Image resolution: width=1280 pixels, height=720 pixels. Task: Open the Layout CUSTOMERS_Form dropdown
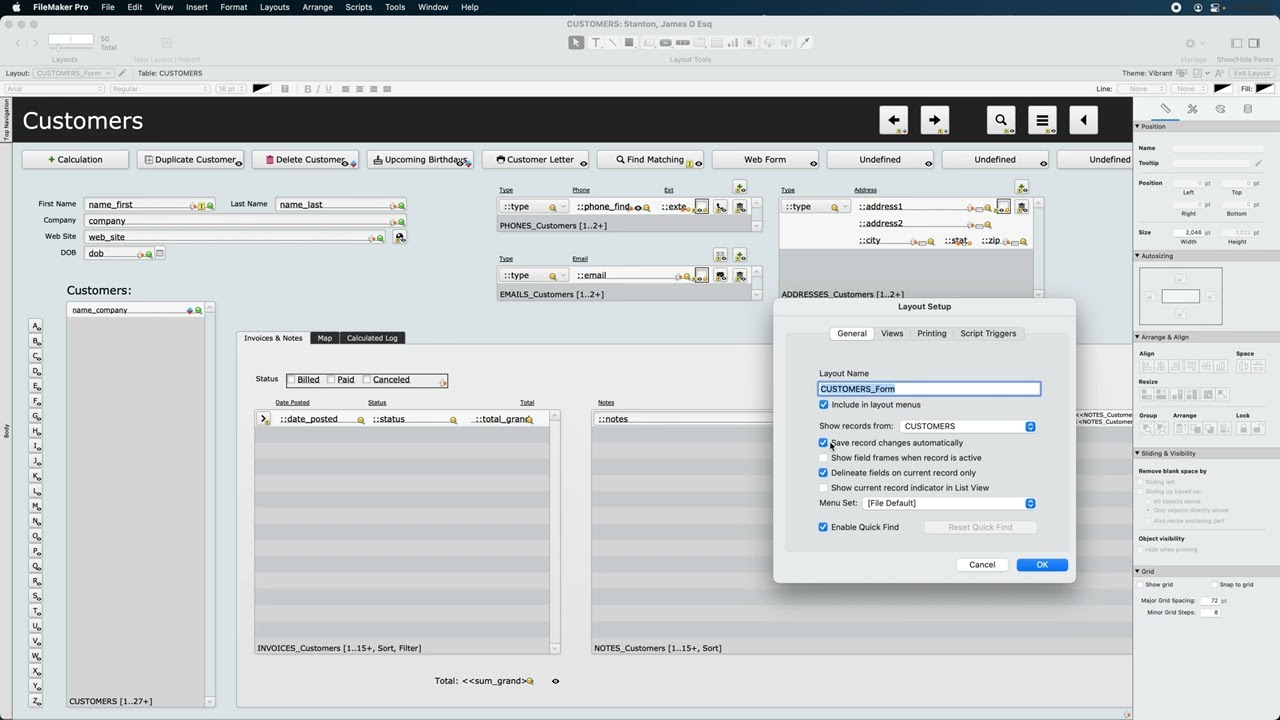tap(73, 73)
